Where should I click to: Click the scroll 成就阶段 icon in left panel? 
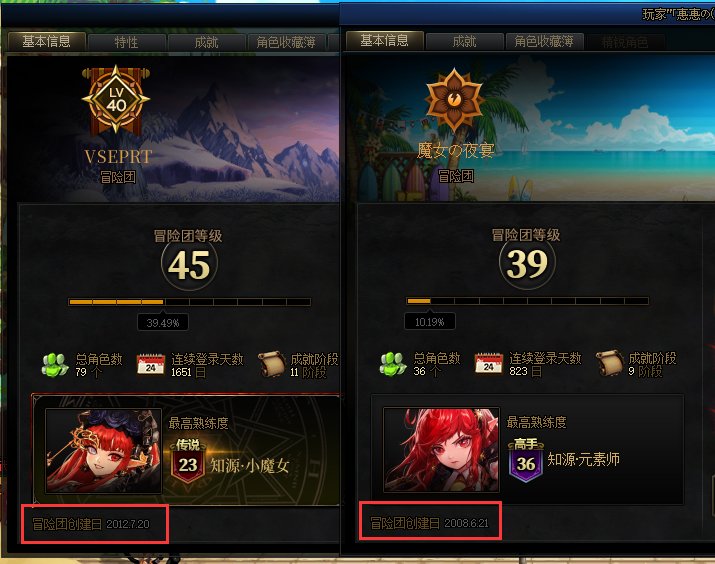coord(272,364)
